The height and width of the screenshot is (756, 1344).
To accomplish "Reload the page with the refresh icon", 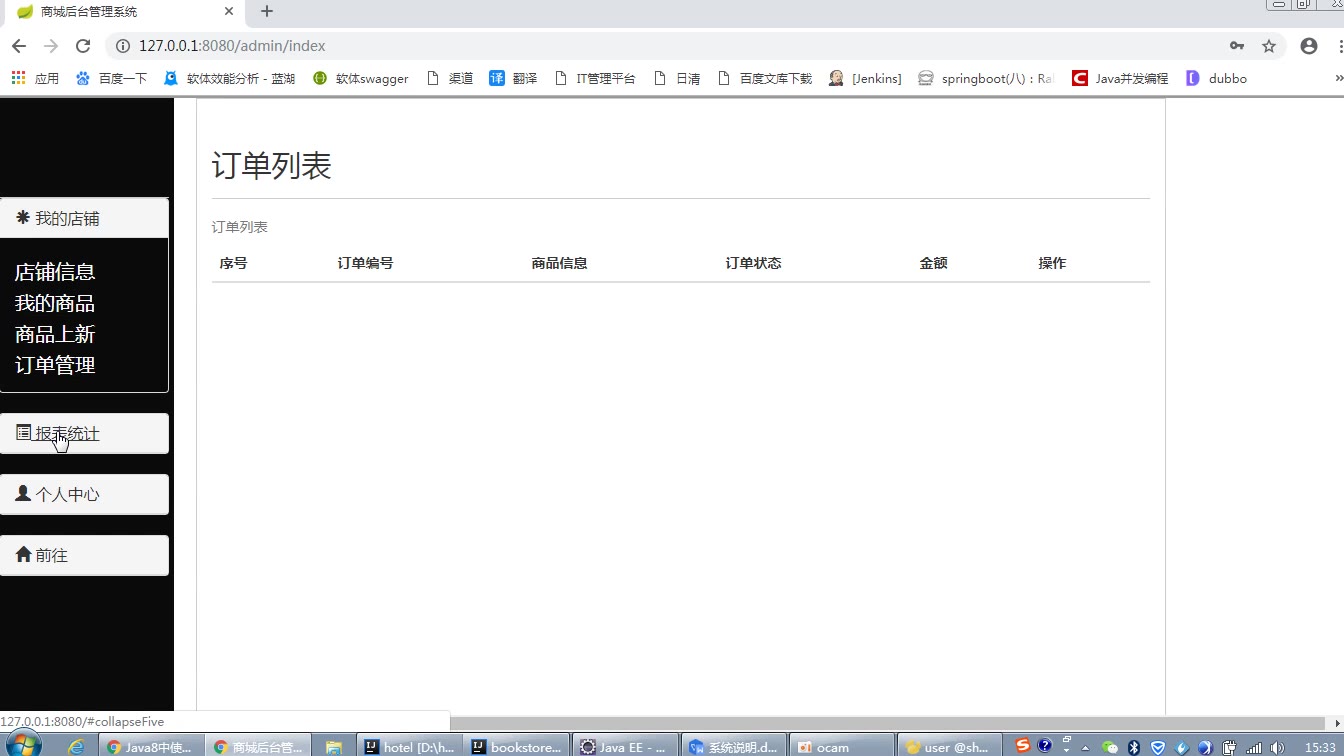I will 83,46.
